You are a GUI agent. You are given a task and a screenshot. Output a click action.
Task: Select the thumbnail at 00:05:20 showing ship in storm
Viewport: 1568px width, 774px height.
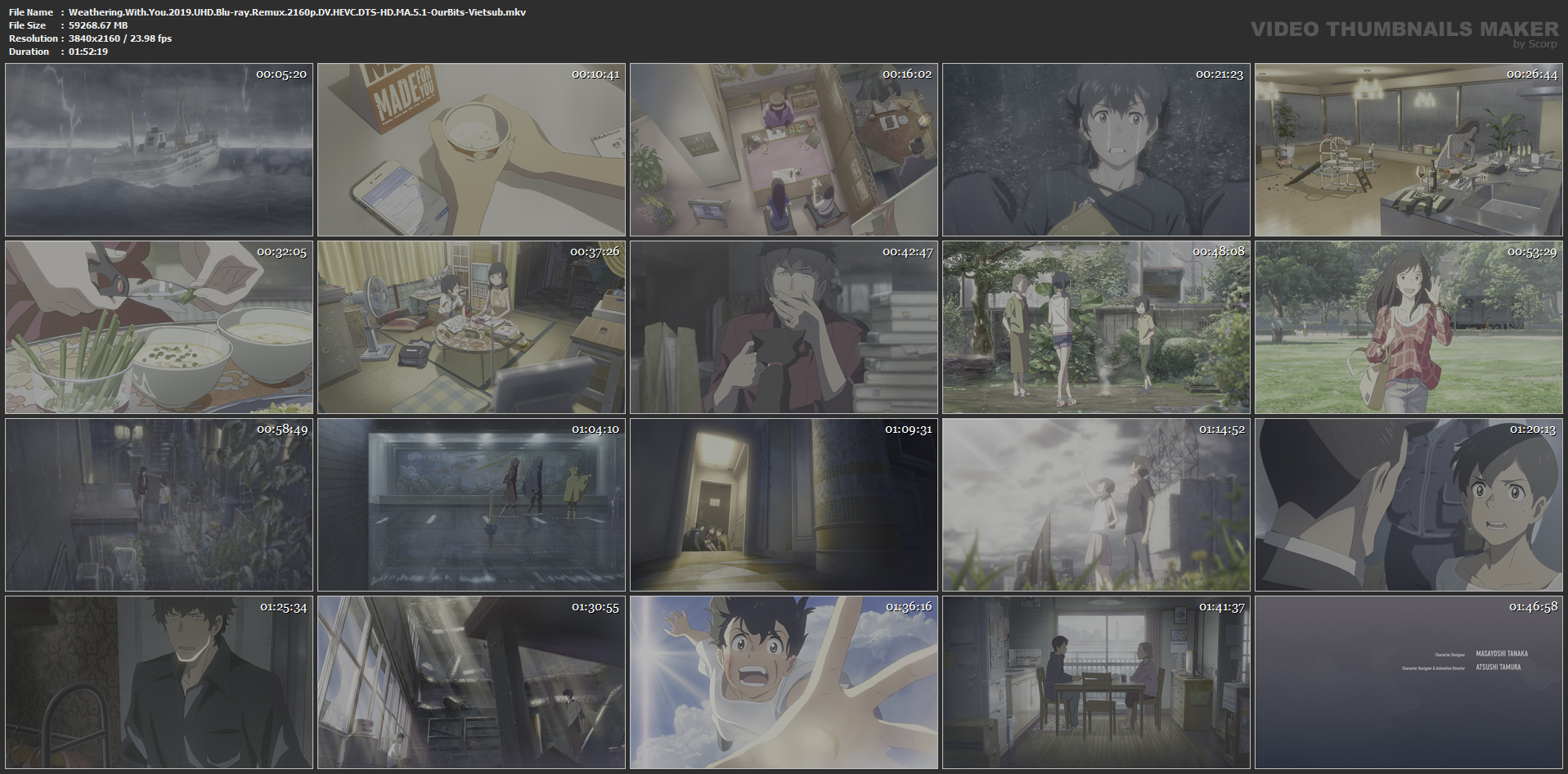point(159,150)
